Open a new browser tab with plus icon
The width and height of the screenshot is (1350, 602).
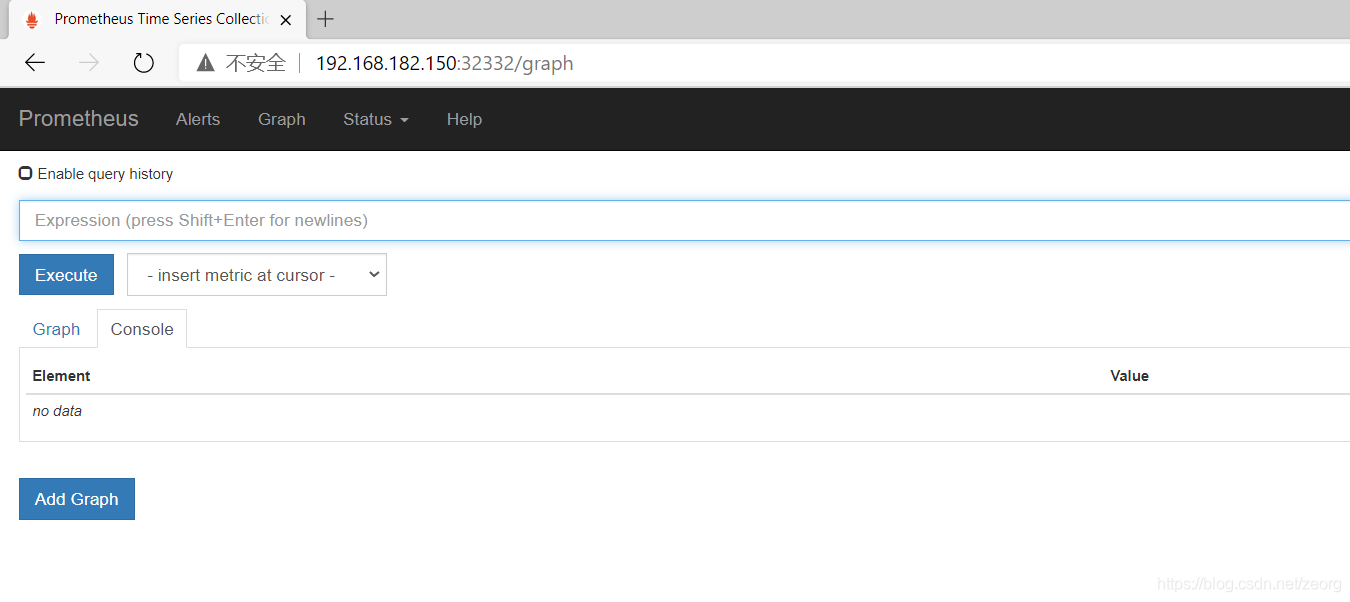[325, 19]
